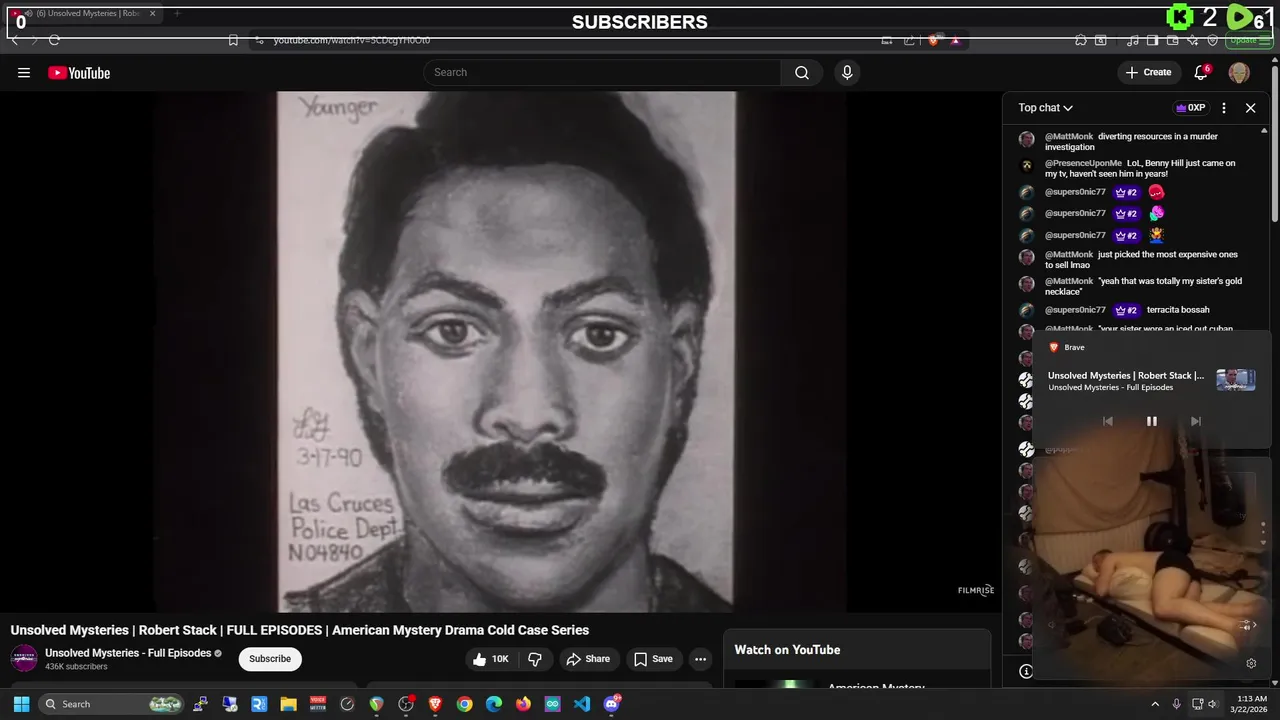Open the YouTube account avatar menu
The image size is (1280, 720).
[1239, 72]
